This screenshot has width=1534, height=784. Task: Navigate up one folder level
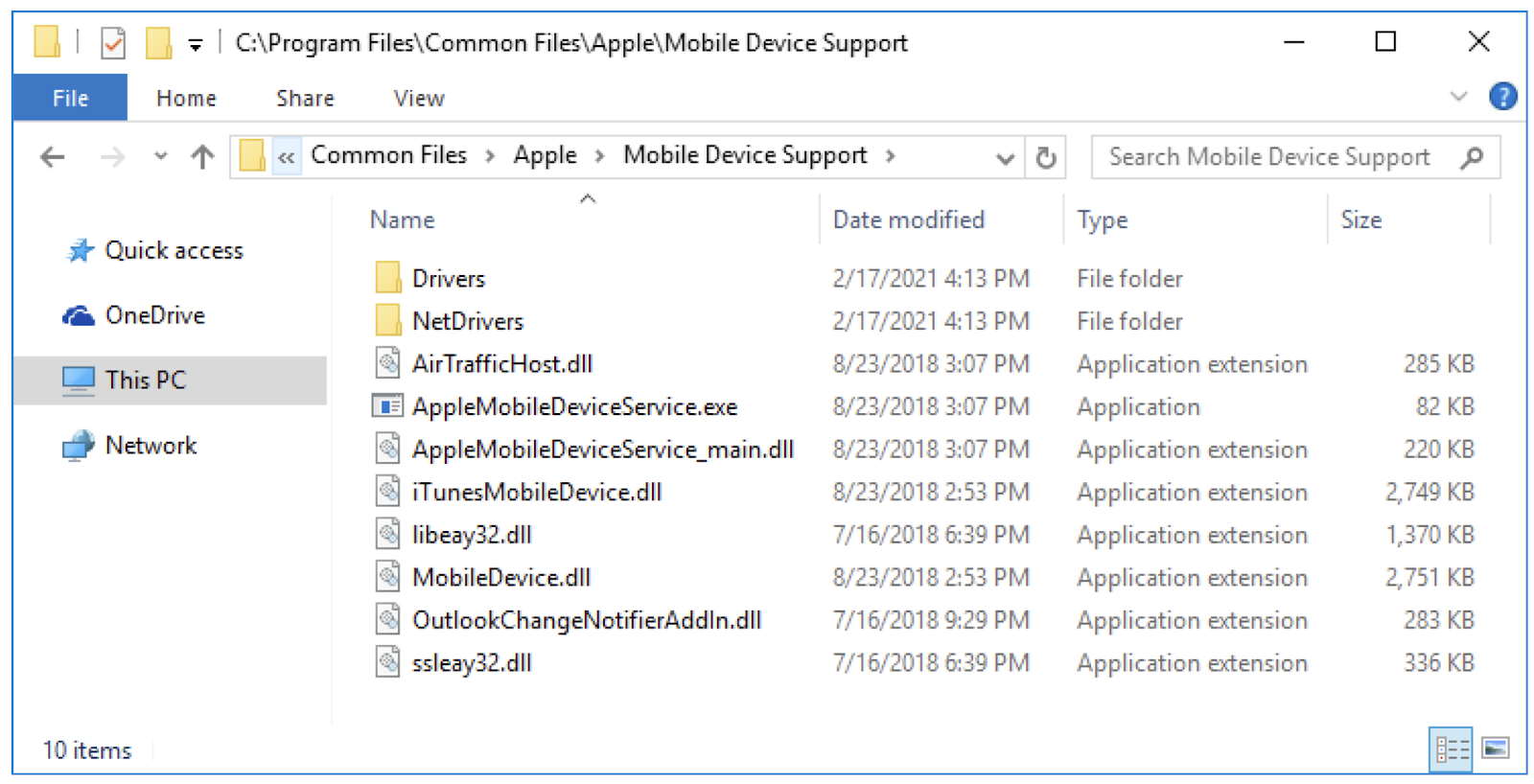click(201, 156)
